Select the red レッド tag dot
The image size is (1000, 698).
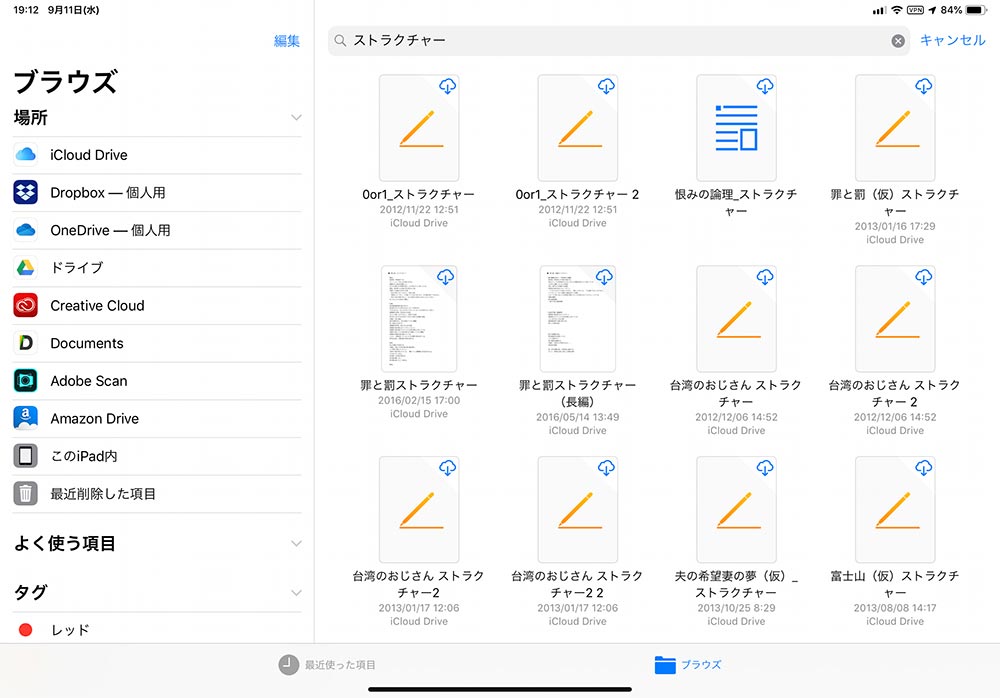[x=26, y=630]
